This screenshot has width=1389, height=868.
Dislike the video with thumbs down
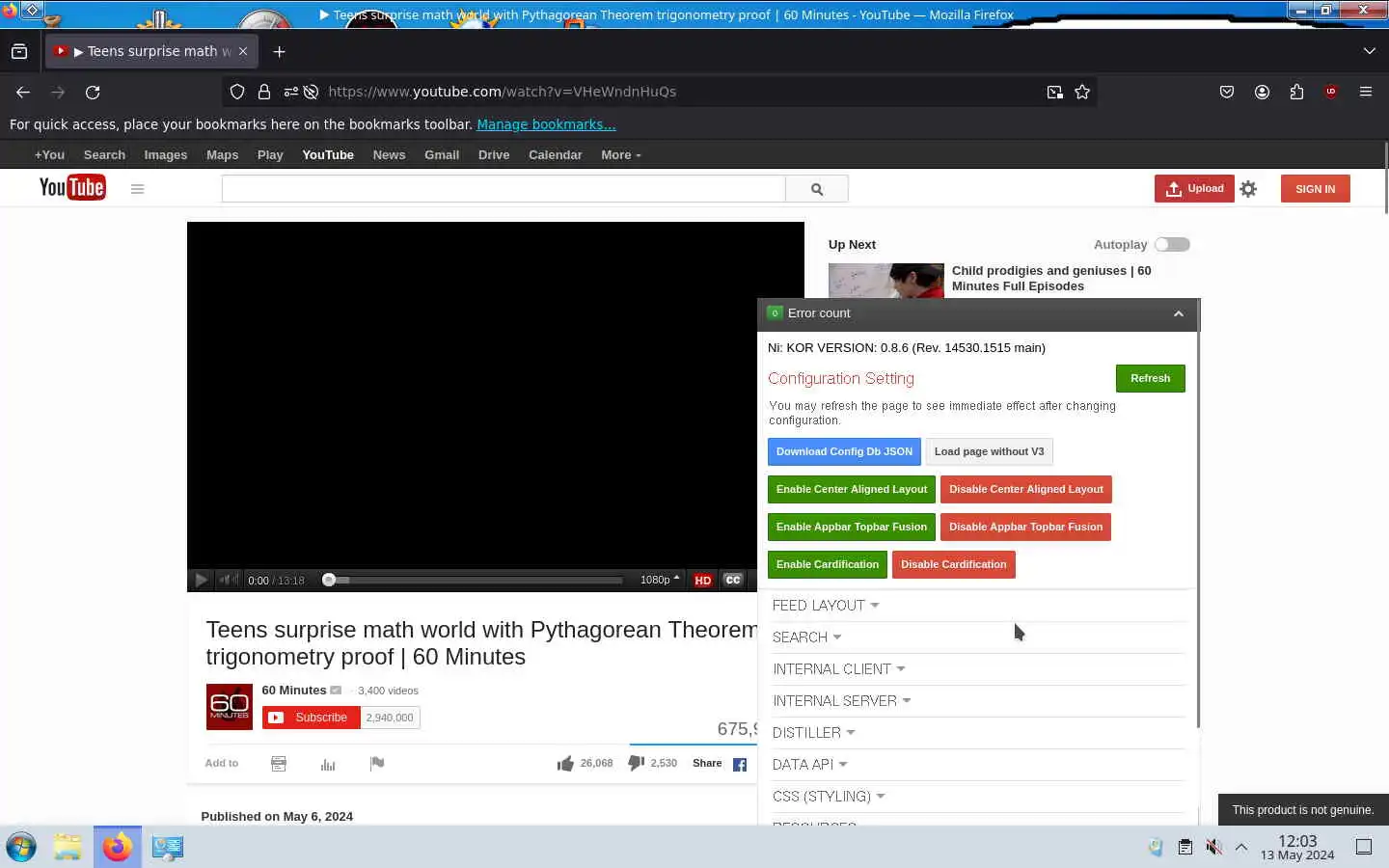(636, 763)
